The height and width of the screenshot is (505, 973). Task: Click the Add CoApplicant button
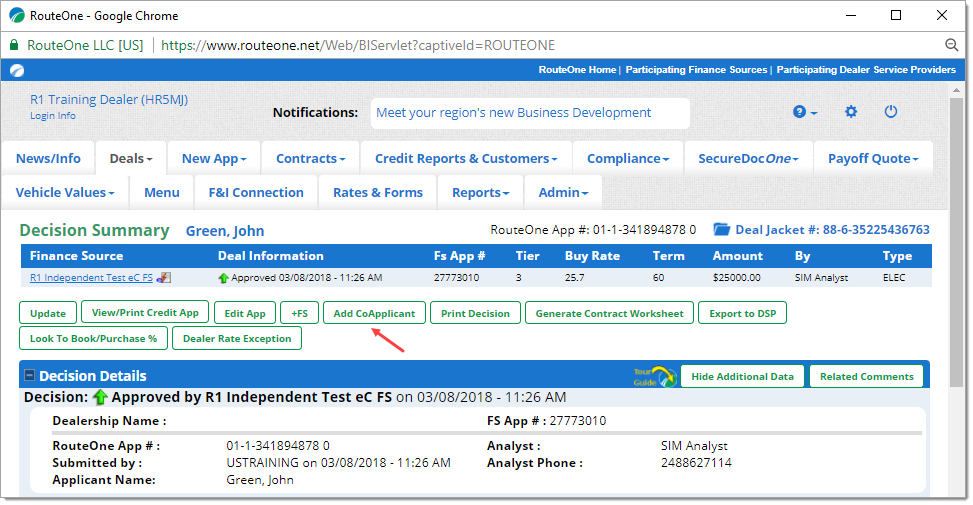(x=374, y=313)
